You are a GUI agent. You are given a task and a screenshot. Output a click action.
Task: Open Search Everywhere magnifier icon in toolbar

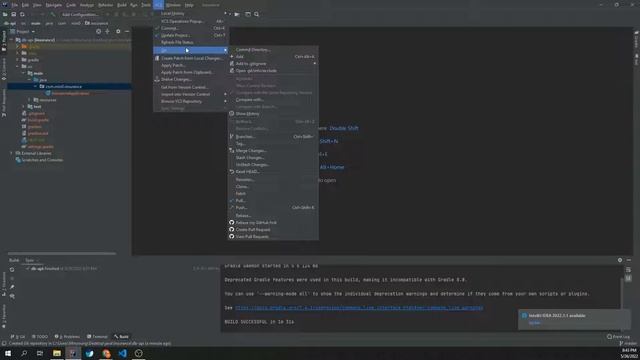tap(256, 14)
